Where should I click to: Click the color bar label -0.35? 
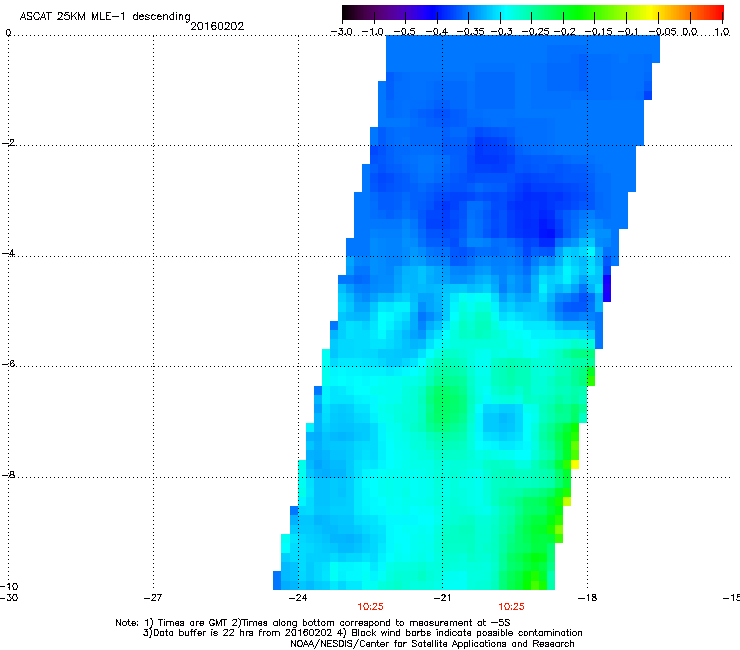tap(470, 32)
